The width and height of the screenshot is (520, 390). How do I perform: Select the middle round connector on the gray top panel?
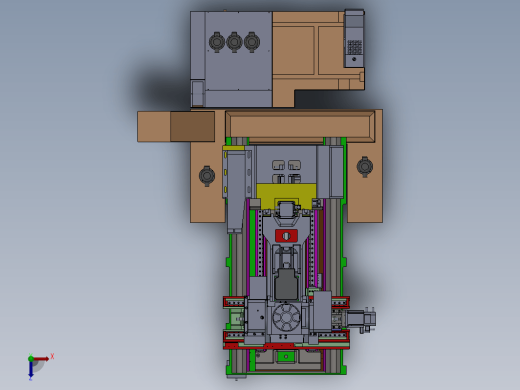tap(234, 42)
